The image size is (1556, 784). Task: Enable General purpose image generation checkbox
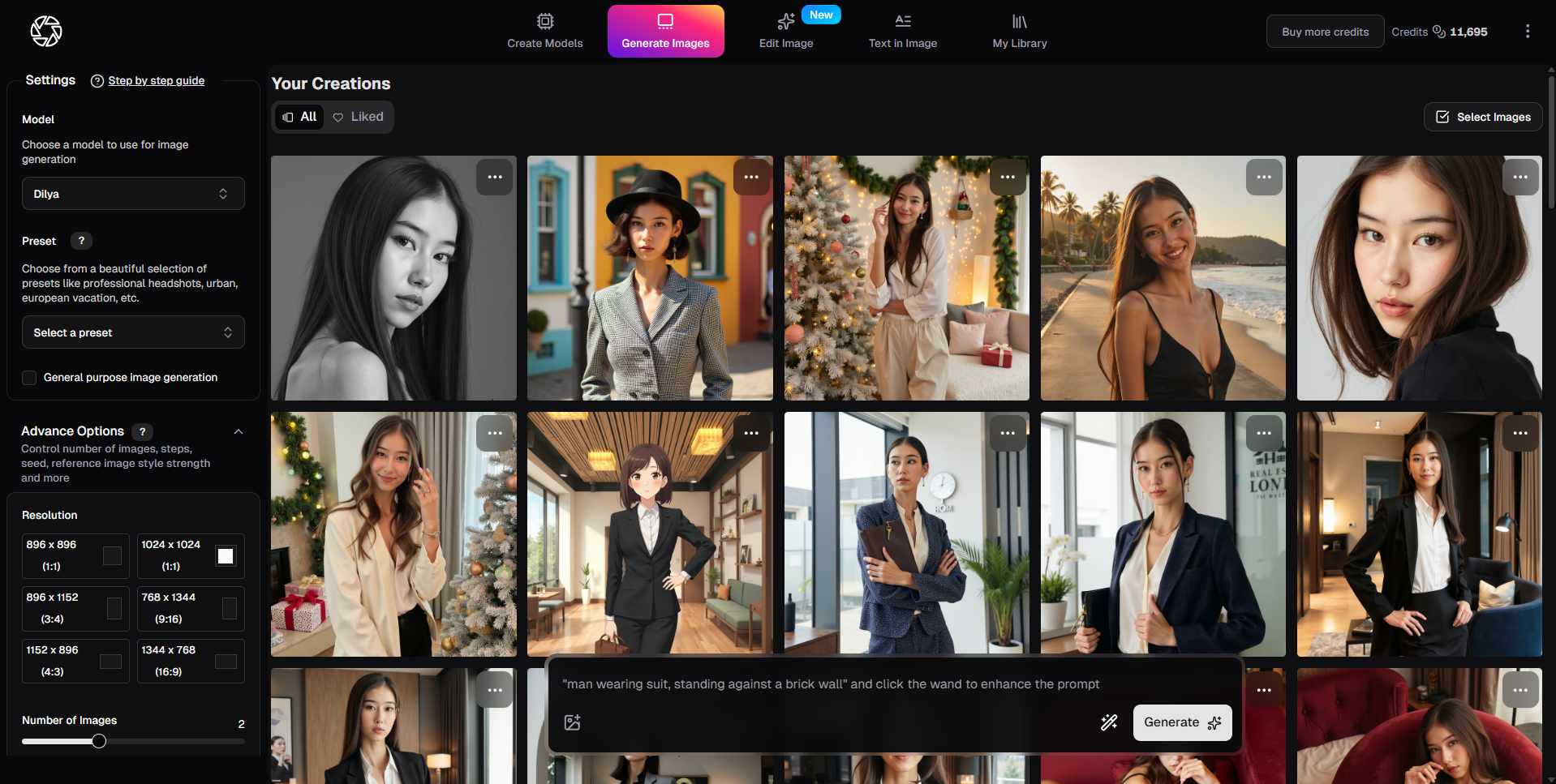[x=30, y=378]
